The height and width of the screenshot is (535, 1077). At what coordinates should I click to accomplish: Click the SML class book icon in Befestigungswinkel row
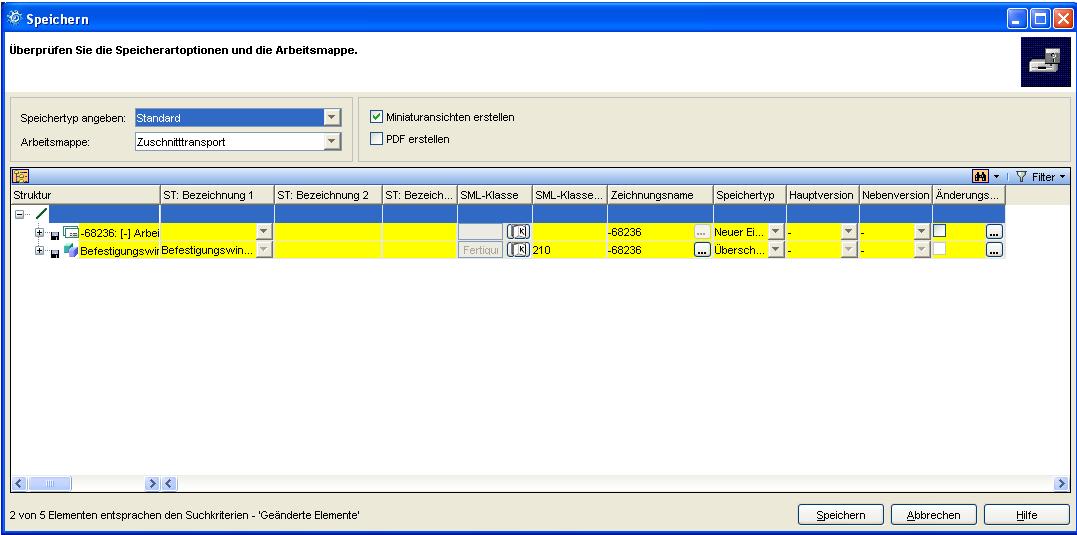519,250
